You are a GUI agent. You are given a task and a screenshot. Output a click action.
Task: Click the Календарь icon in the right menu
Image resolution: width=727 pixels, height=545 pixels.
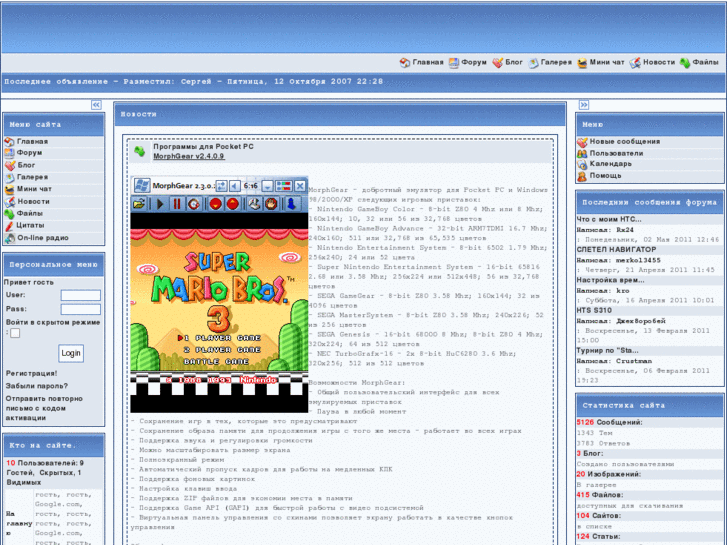582,164
